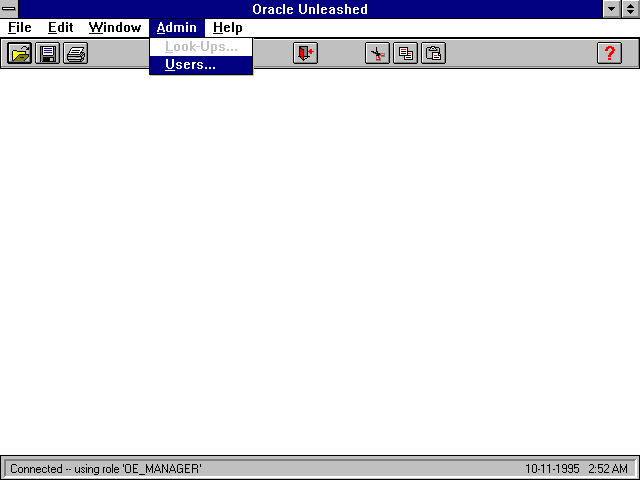Screen dimensions: 640x480
Task: Click the Open folder toolbar icon
Action: (19, 54)
